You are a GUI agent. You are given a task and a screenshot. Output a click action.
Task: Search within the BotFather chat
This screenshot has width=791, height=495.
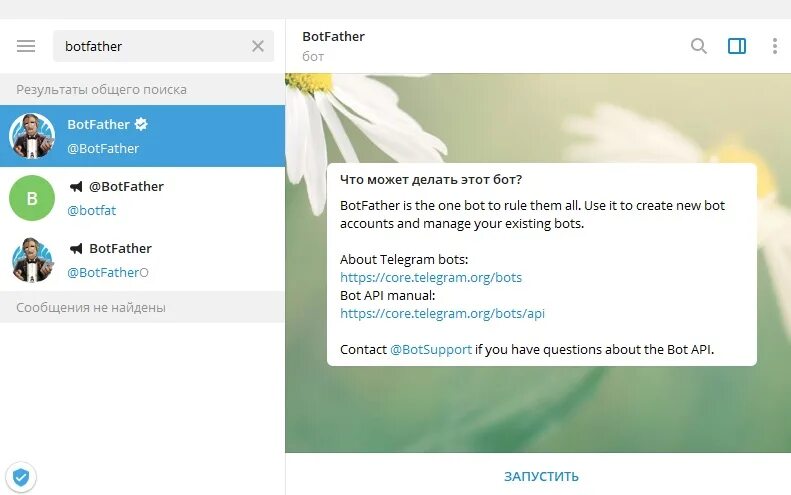[699, 46]
